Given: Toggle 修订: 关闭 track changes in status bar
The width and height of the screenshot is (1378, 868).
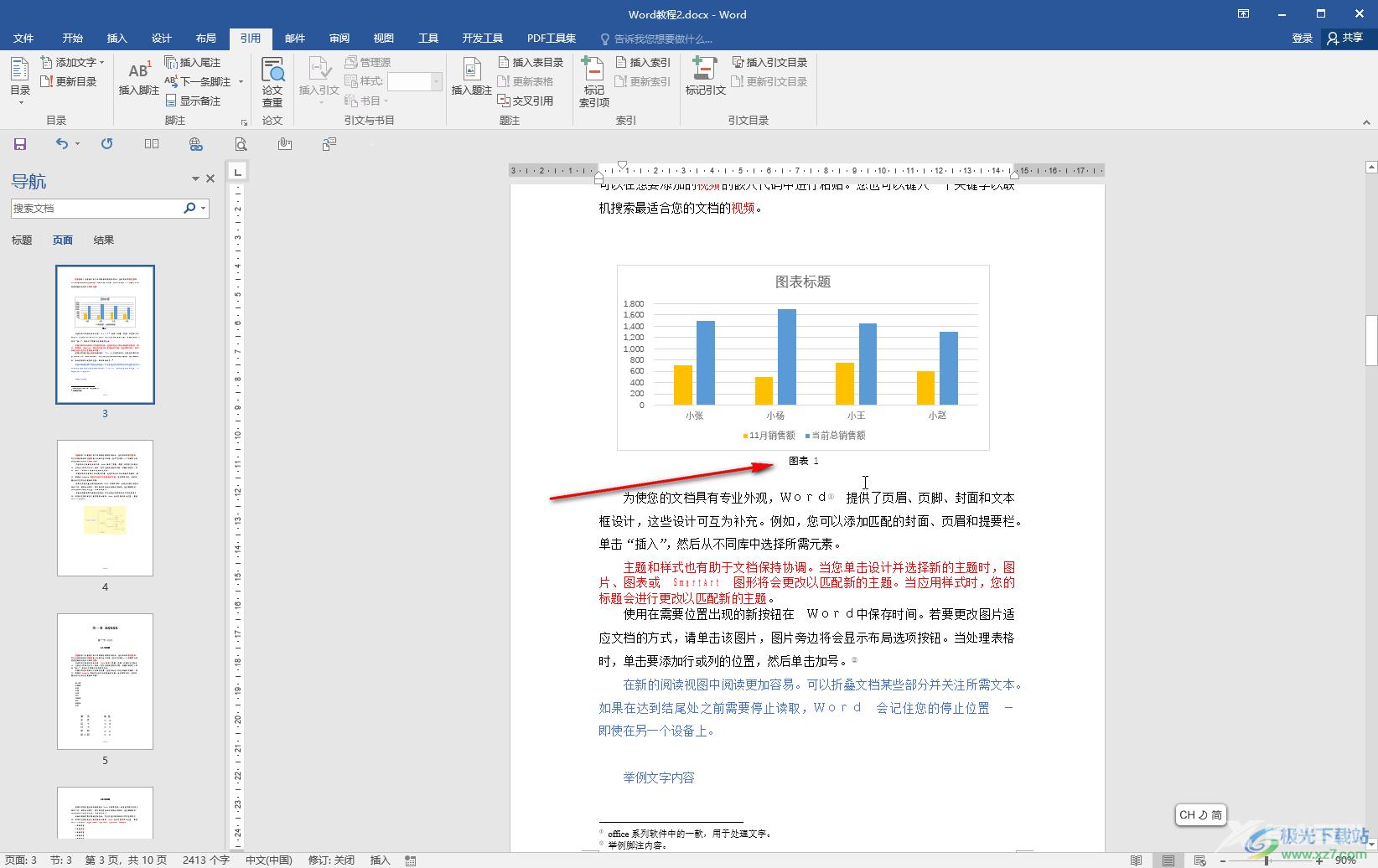Looking at the screenshot, I should tap(332, 860).
